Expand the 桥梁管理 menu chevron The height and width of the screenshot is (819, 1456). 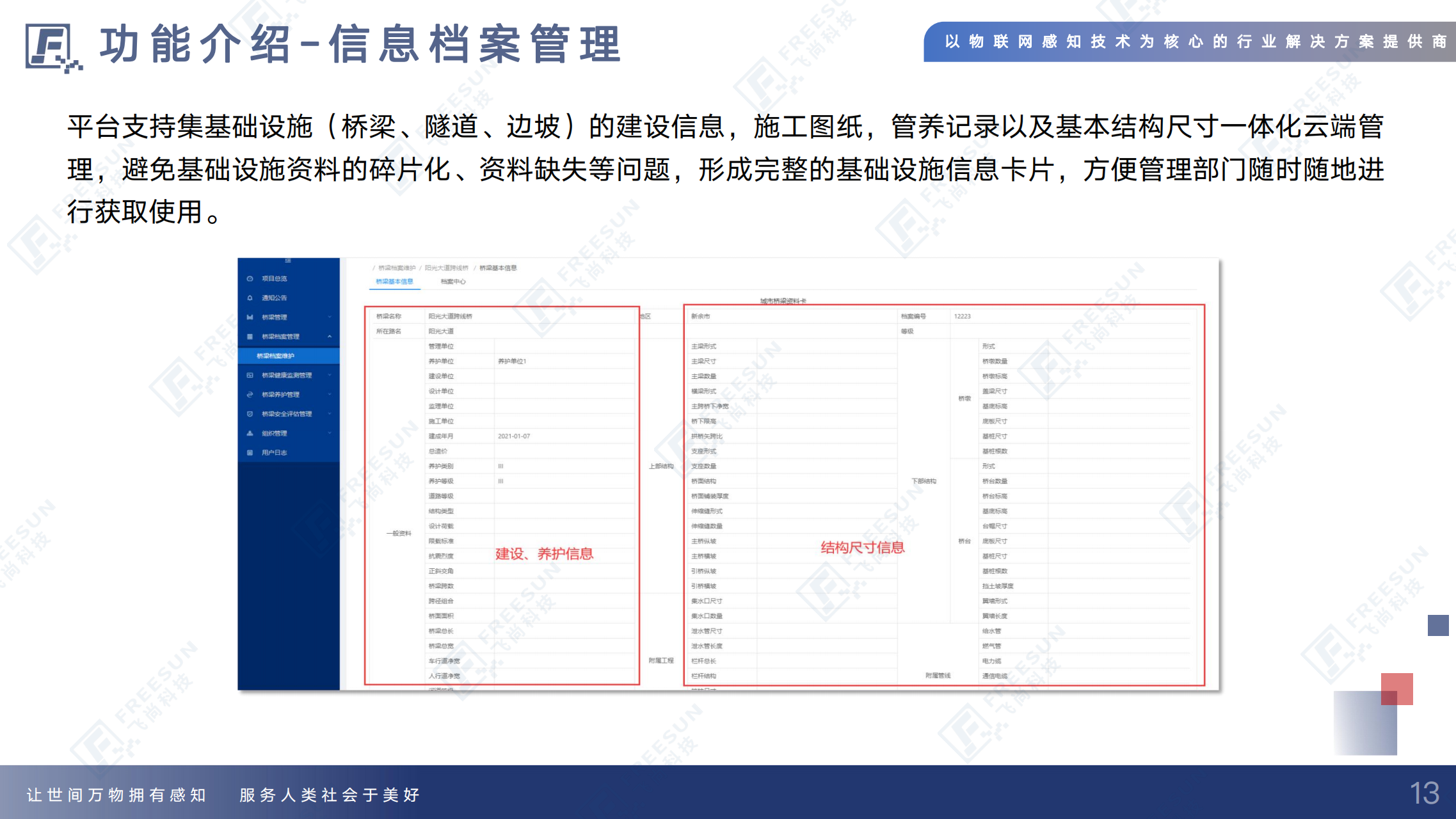click(x=330, y=317)
